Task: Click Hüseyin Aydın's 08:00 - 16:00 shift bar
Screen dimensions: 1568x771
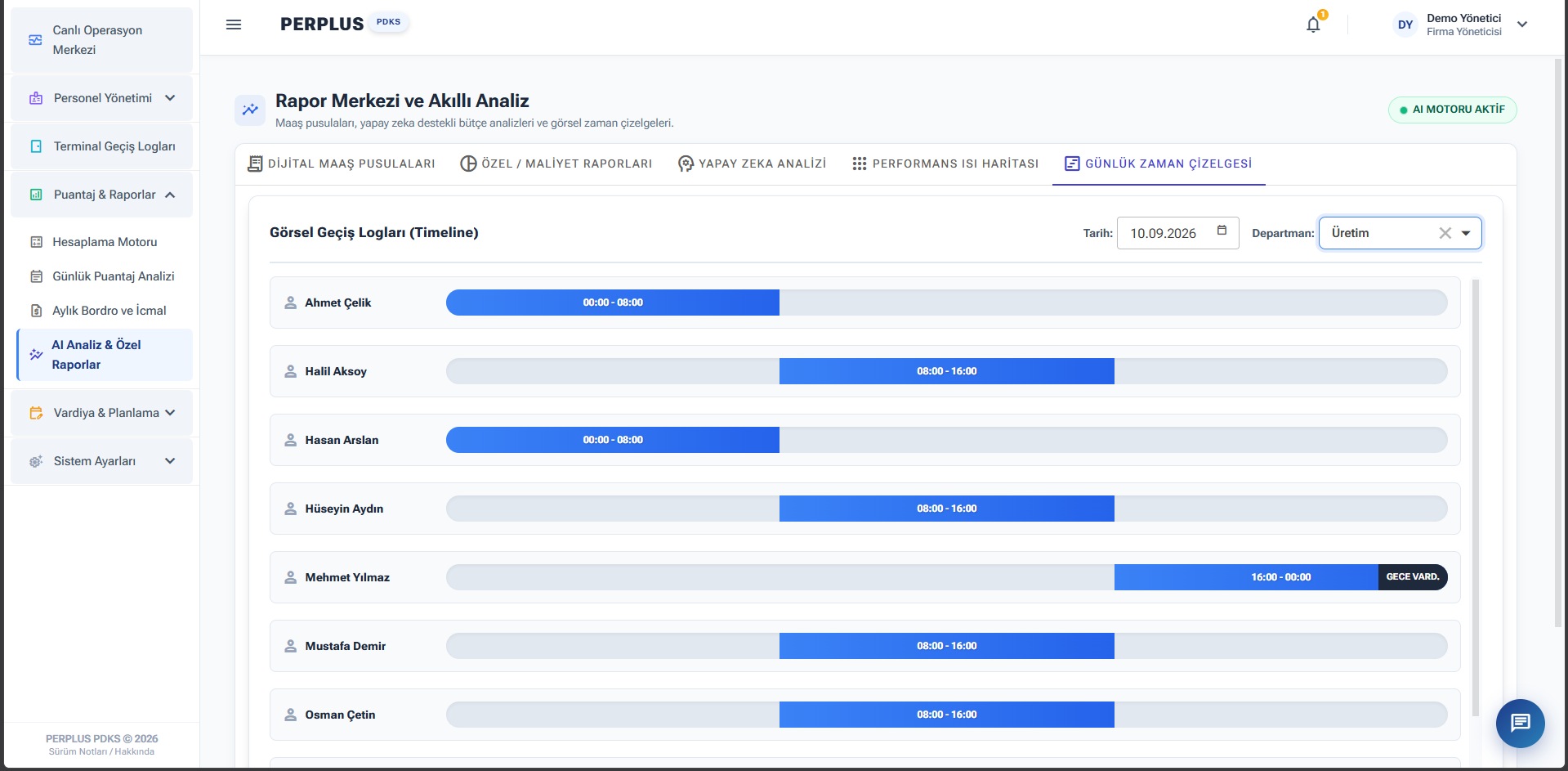Action: click(947, 509)
